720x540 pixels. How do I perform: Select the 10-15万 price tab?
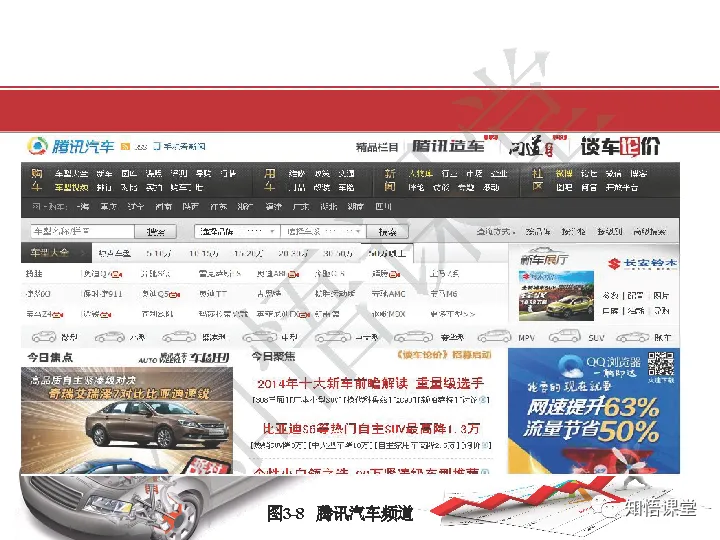tap(203, 253)
